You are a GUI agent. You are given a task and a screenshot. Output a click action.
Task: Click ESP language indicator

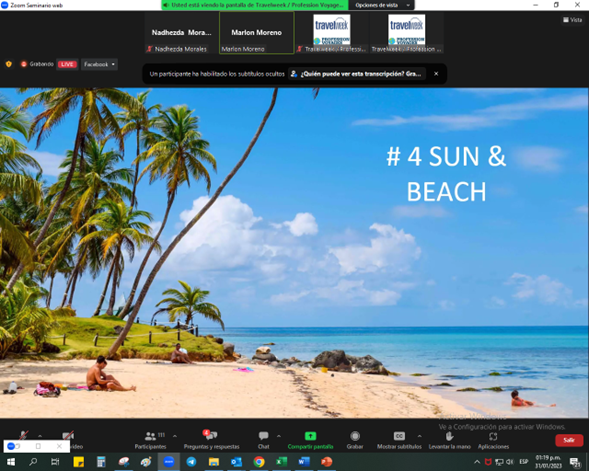tap(524, 462)
